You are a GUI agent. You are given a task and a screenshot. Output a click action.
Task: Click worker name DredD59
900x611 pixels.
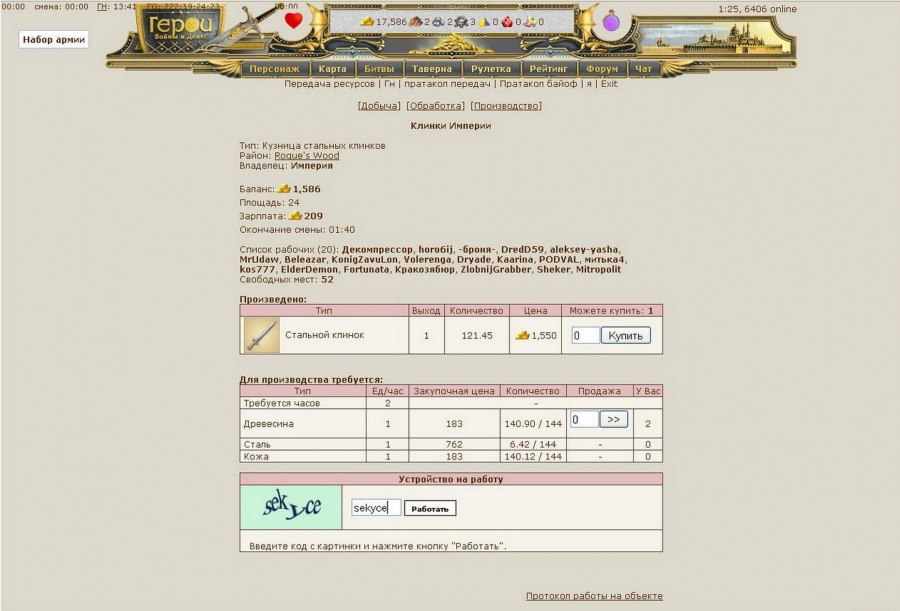pos(522,250)
